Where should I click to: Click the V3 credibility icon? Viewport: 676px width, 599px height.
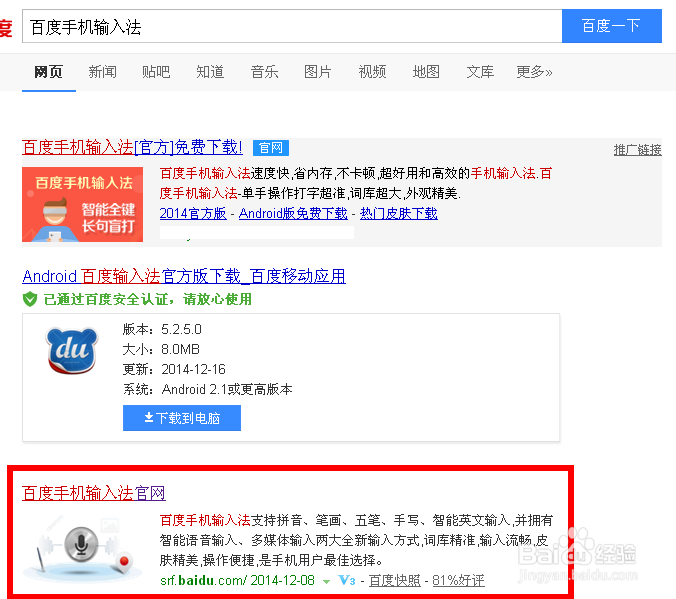[x=347, y=580]
